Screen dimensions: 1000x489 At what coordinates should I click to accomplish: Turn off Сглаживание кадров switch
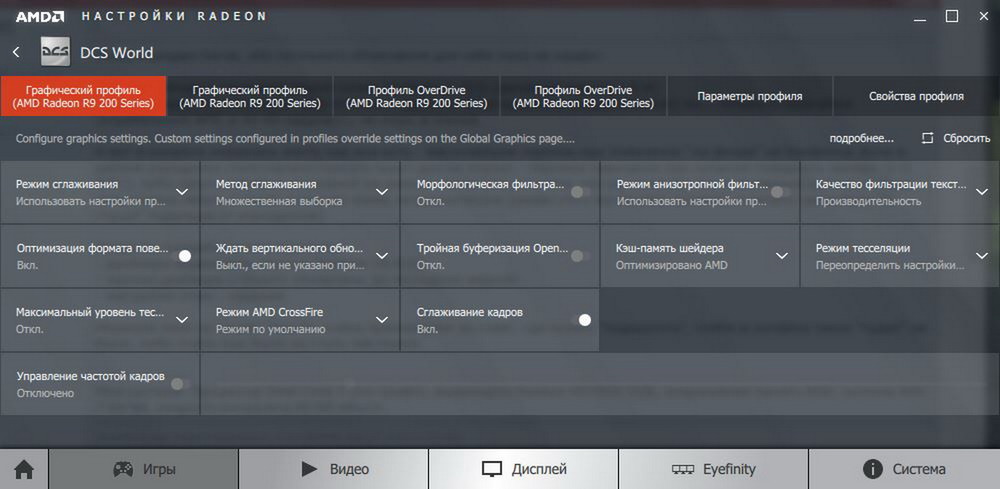(580, 319)
